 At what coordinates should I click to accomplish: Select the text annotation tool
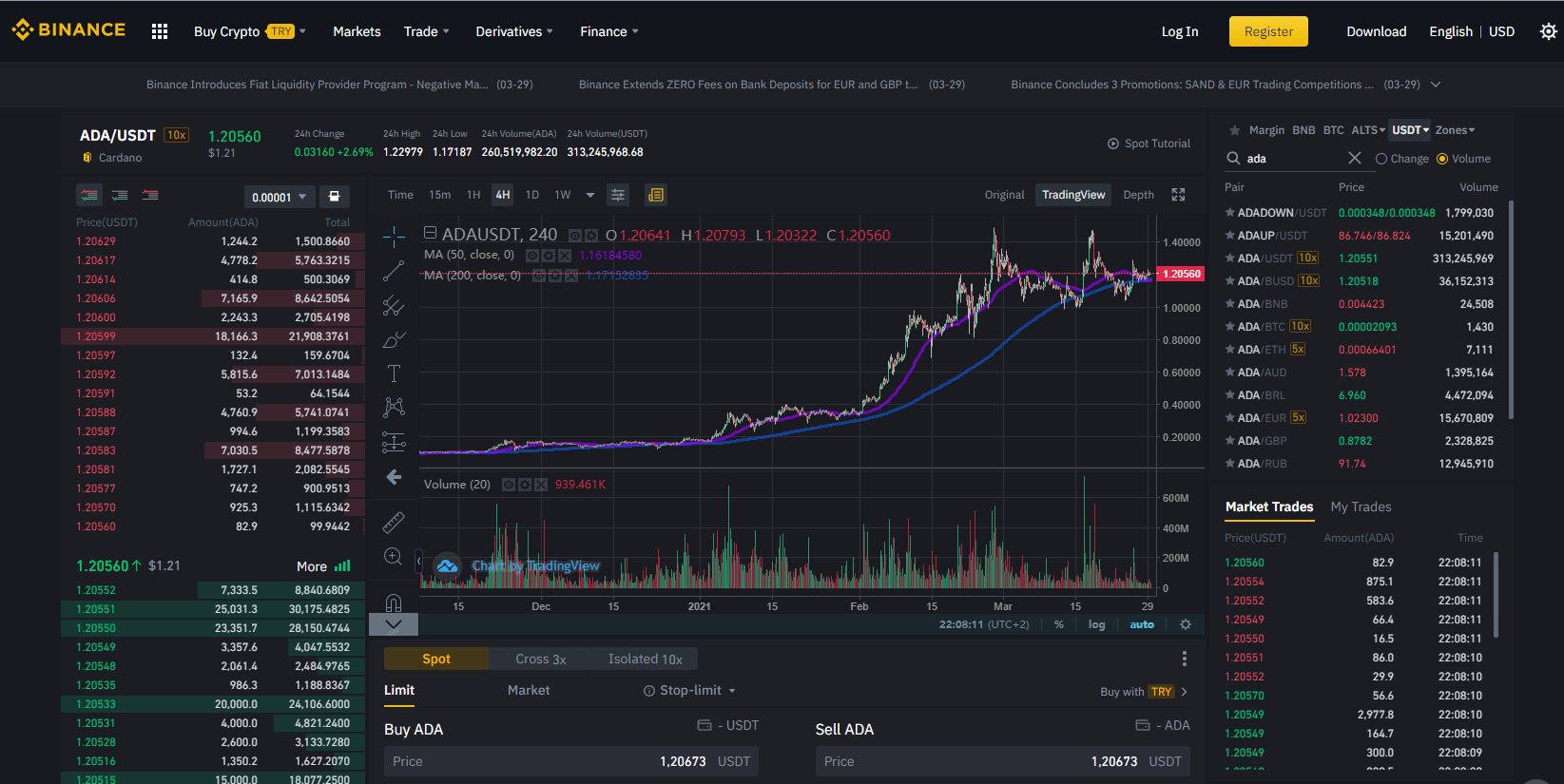click(394, 373)
